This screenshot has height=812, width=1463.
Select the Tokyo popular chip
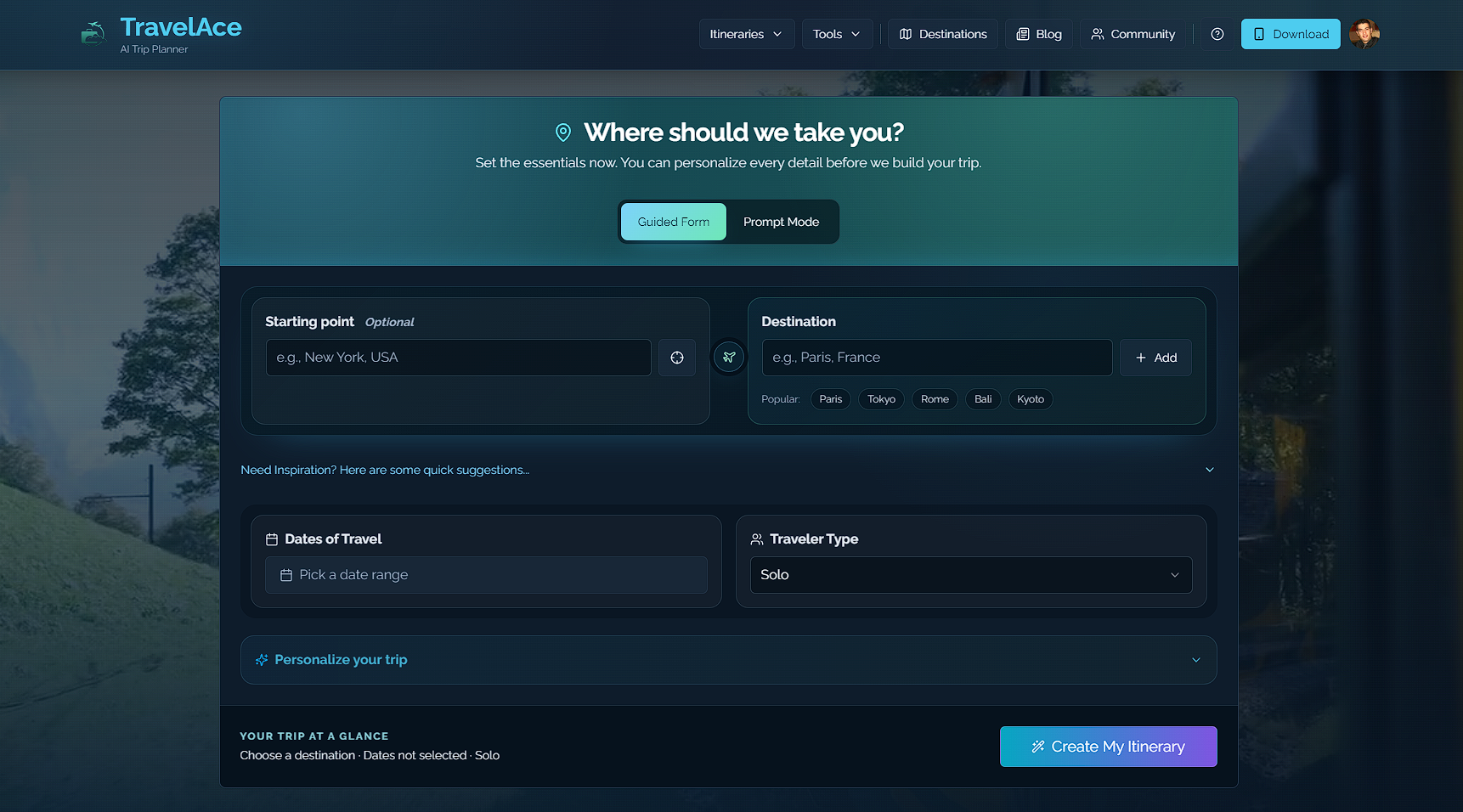[x=881, y=399]
